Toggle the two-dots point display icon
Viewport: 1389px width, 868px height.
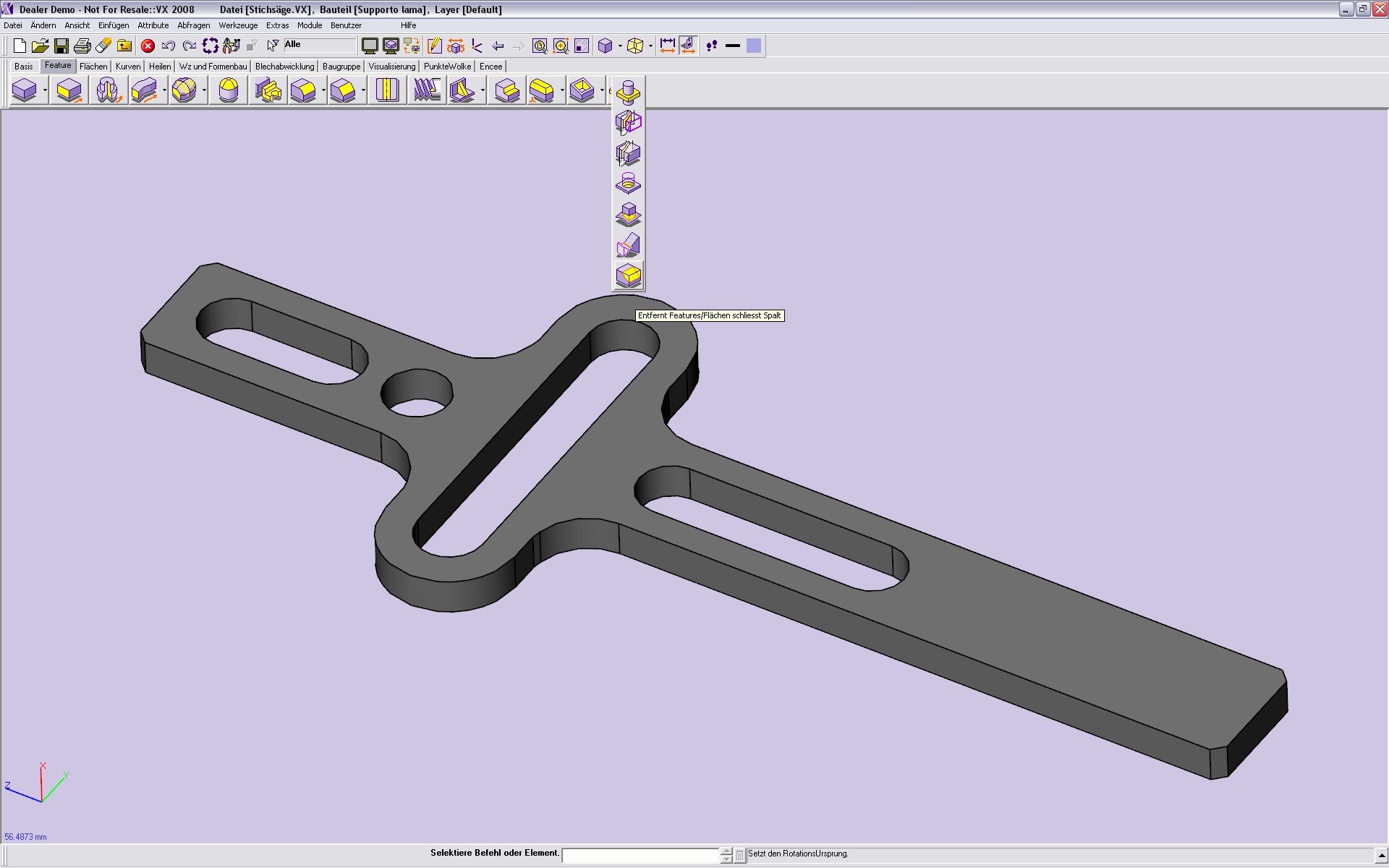click(x=712, y=46)
